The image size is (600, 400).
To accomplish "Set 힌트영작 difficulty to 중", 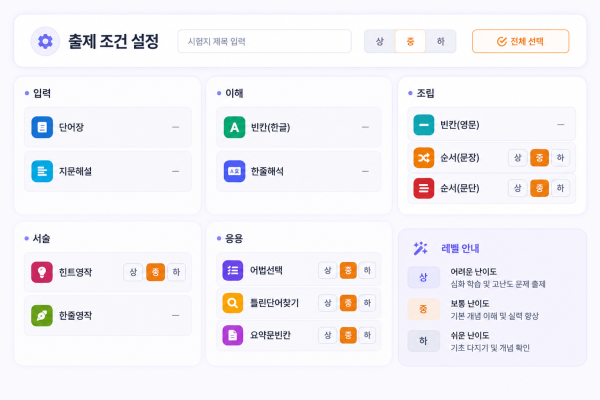I will click(x=155, y=272).
